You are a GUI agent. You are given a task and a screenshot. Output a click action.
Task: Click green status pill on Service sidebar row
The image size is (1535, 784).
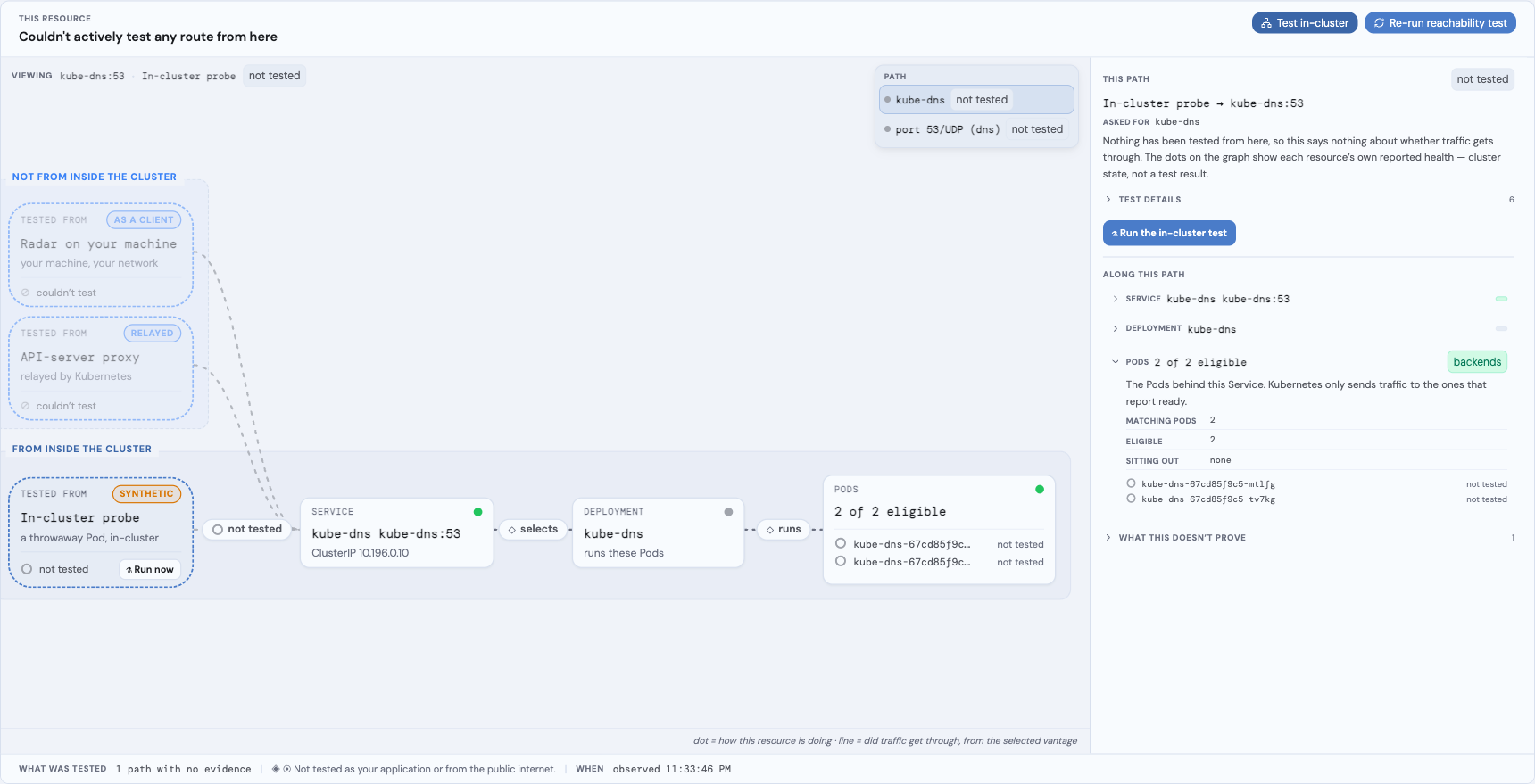pos(1501,299)
